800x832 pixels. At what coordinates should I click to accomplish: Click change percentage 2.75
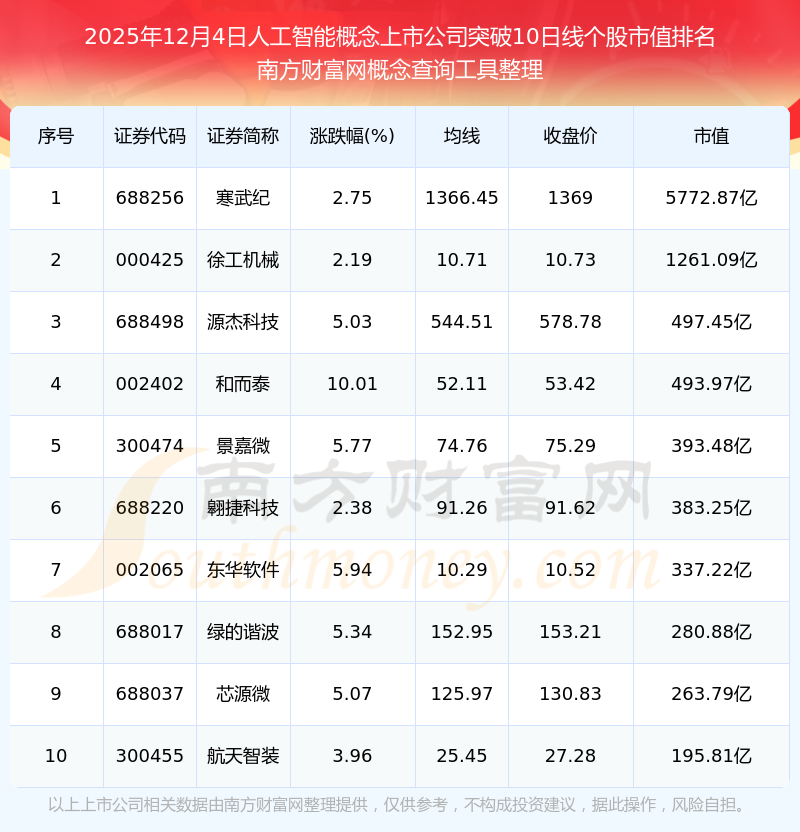click(x=352, y=198)
